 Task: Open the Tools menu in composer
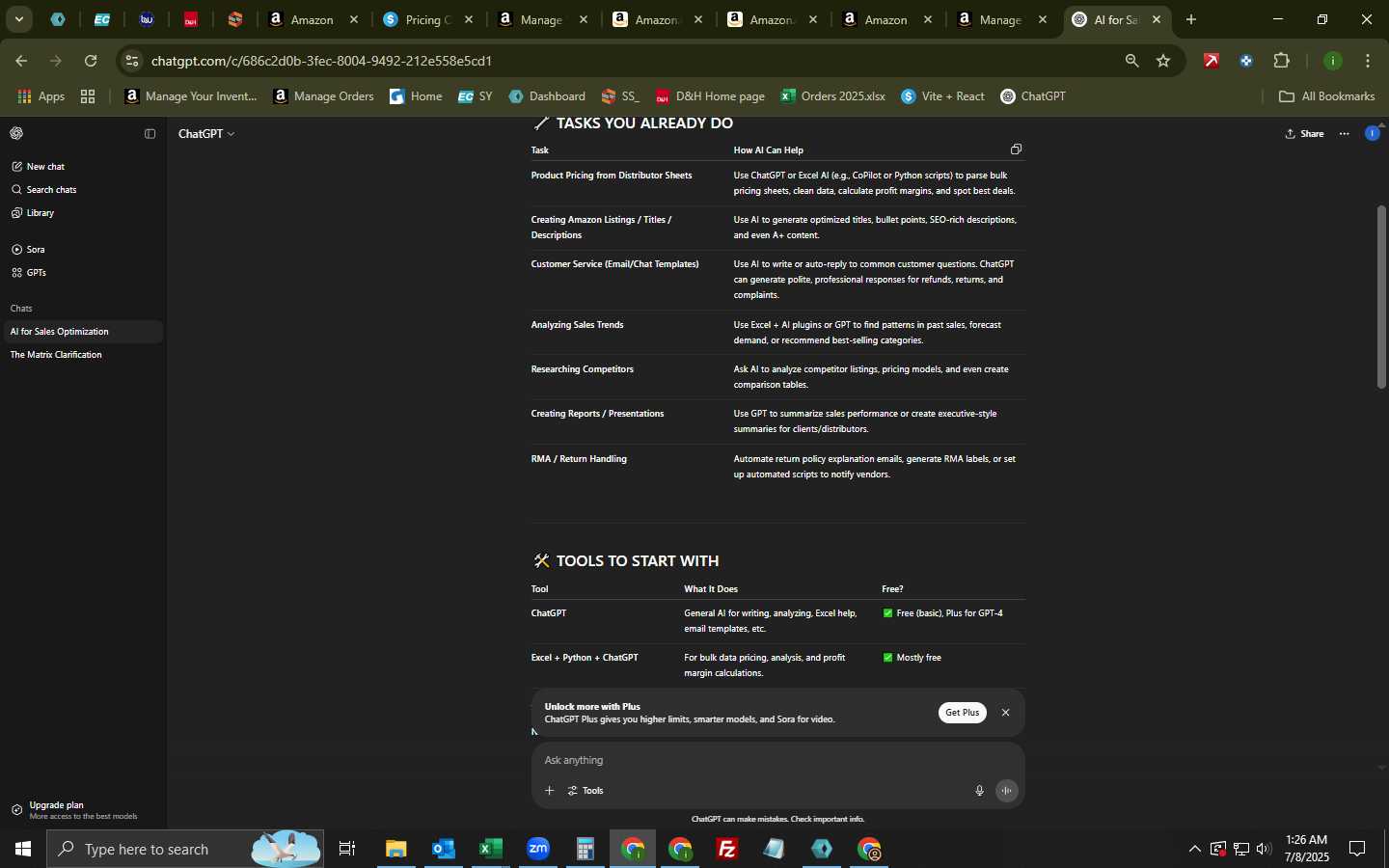[x=586, y=791]
